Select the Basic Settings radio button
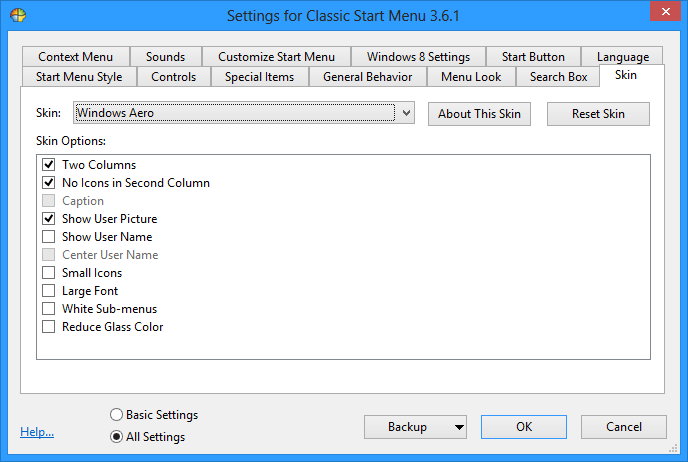This screenshot has height=462, width=688. (x=117, y=415)
